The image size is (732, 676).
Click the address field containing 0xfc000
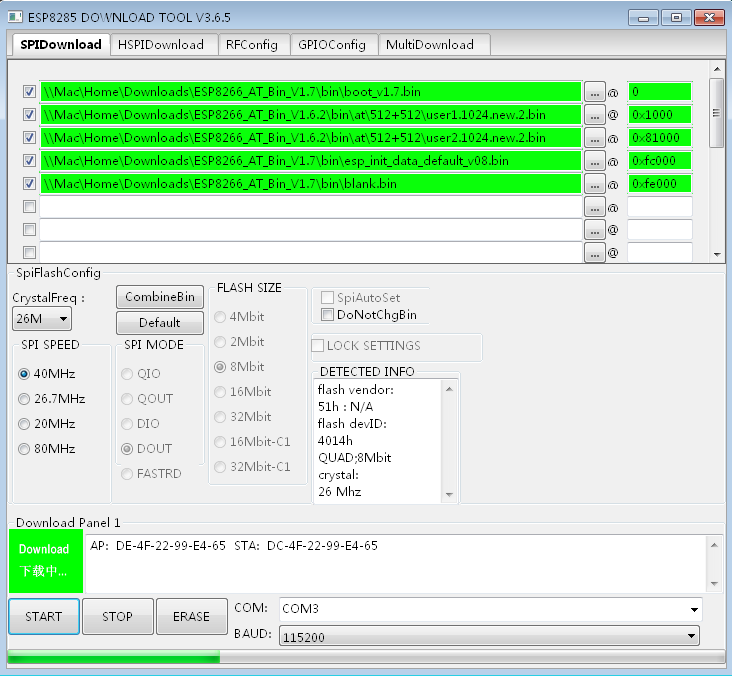[659, 161]
